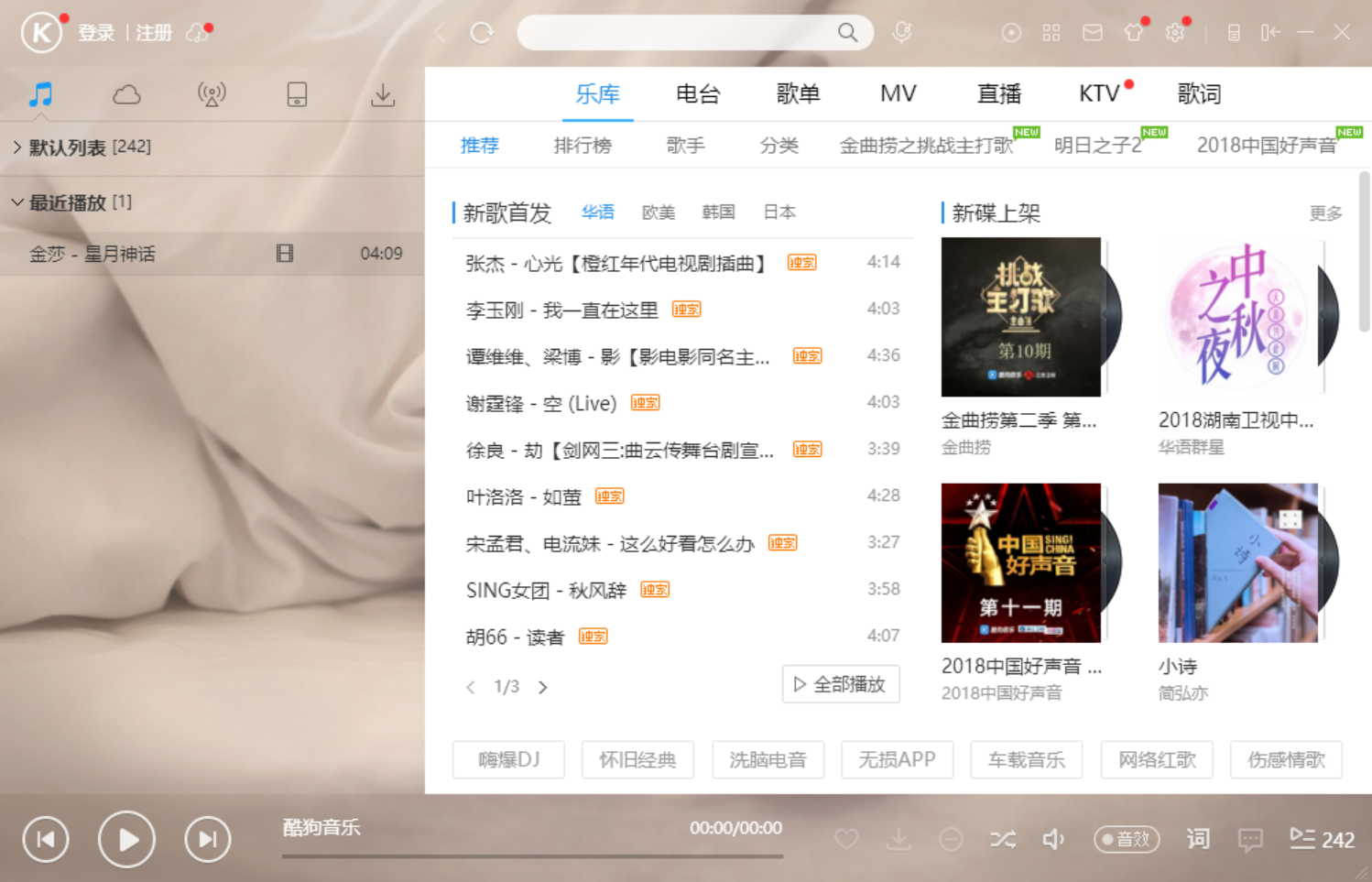
Task: Focus the search input field
Action: click(x=678, y=33)
